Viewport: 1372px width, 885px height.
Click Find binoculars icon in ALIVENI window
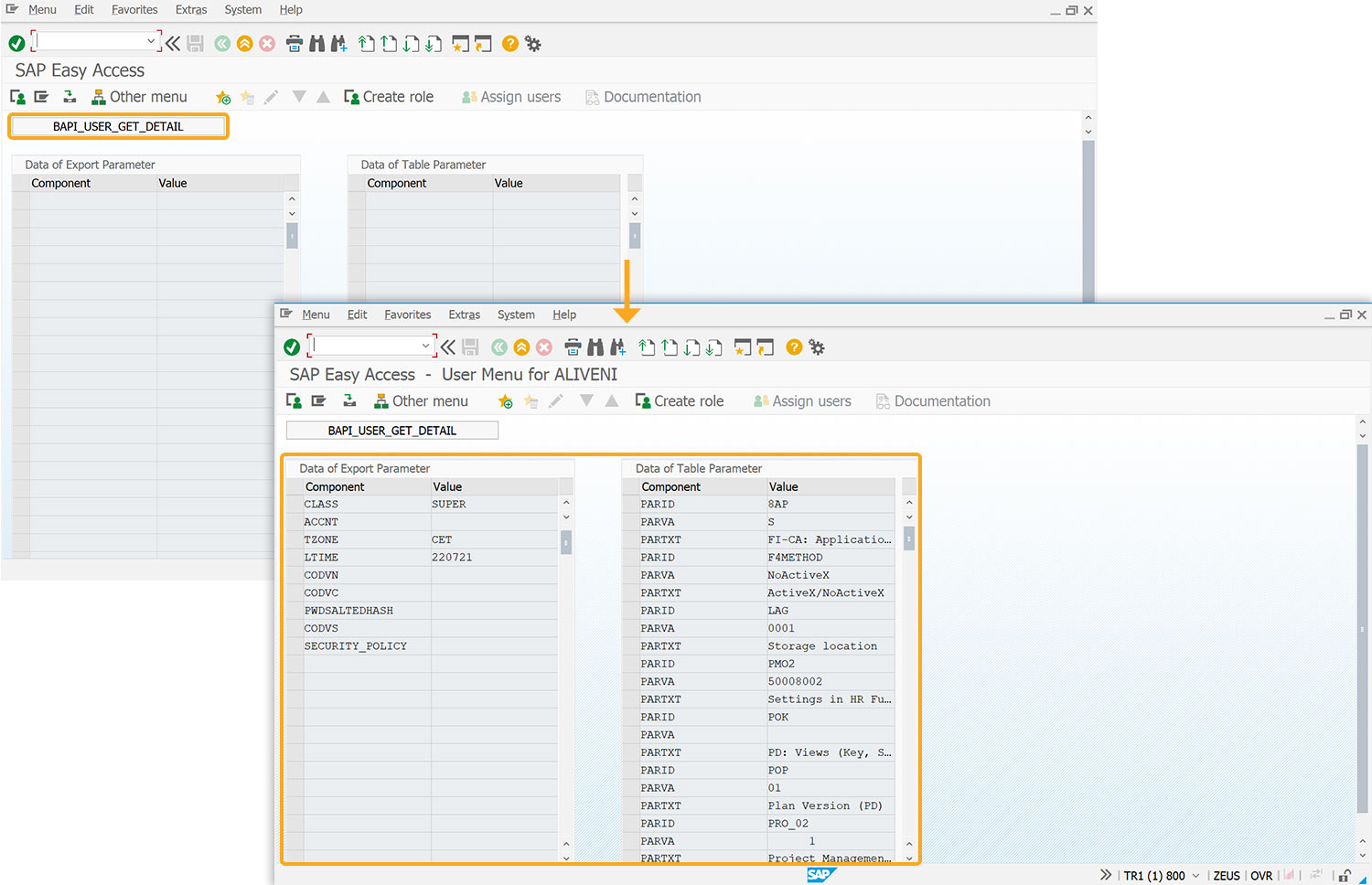[x=595, y=347]
